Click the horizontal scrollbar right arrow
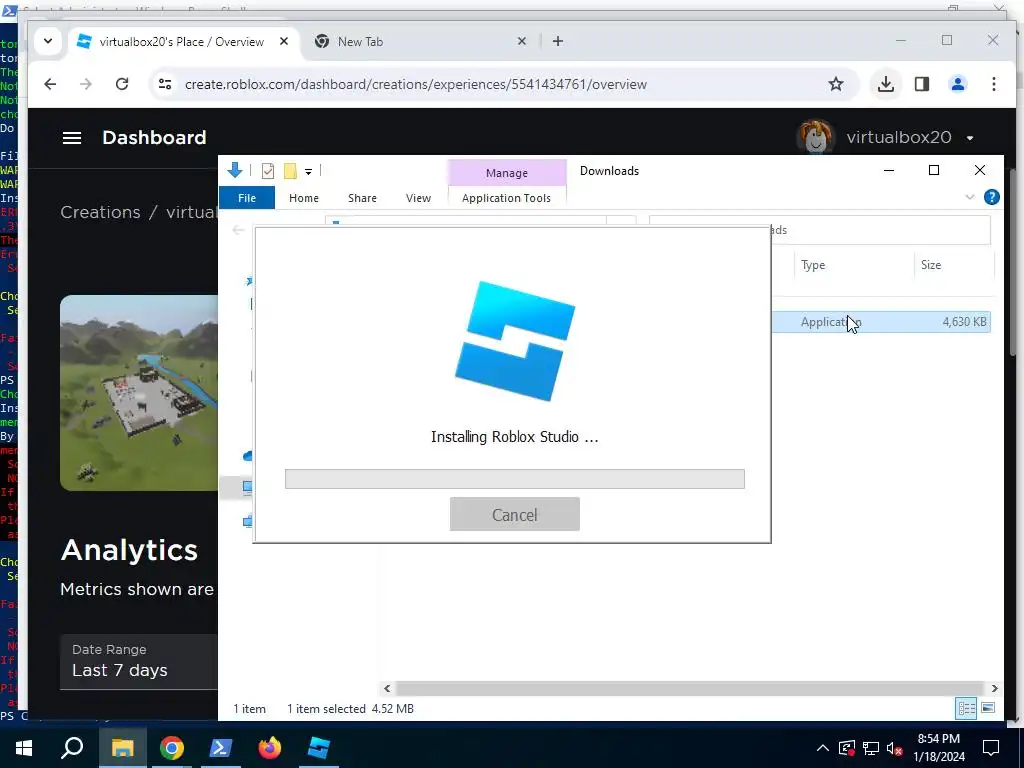Viewport: 1024px width, 768px height. (x=994, y=688)
